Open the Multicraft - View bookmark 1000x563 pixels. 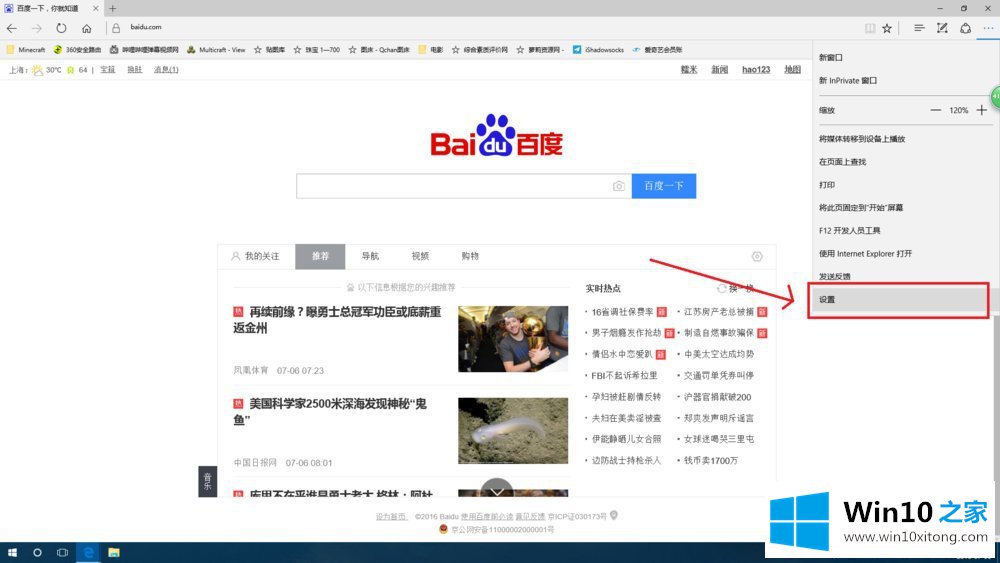(x=216, y=50)
